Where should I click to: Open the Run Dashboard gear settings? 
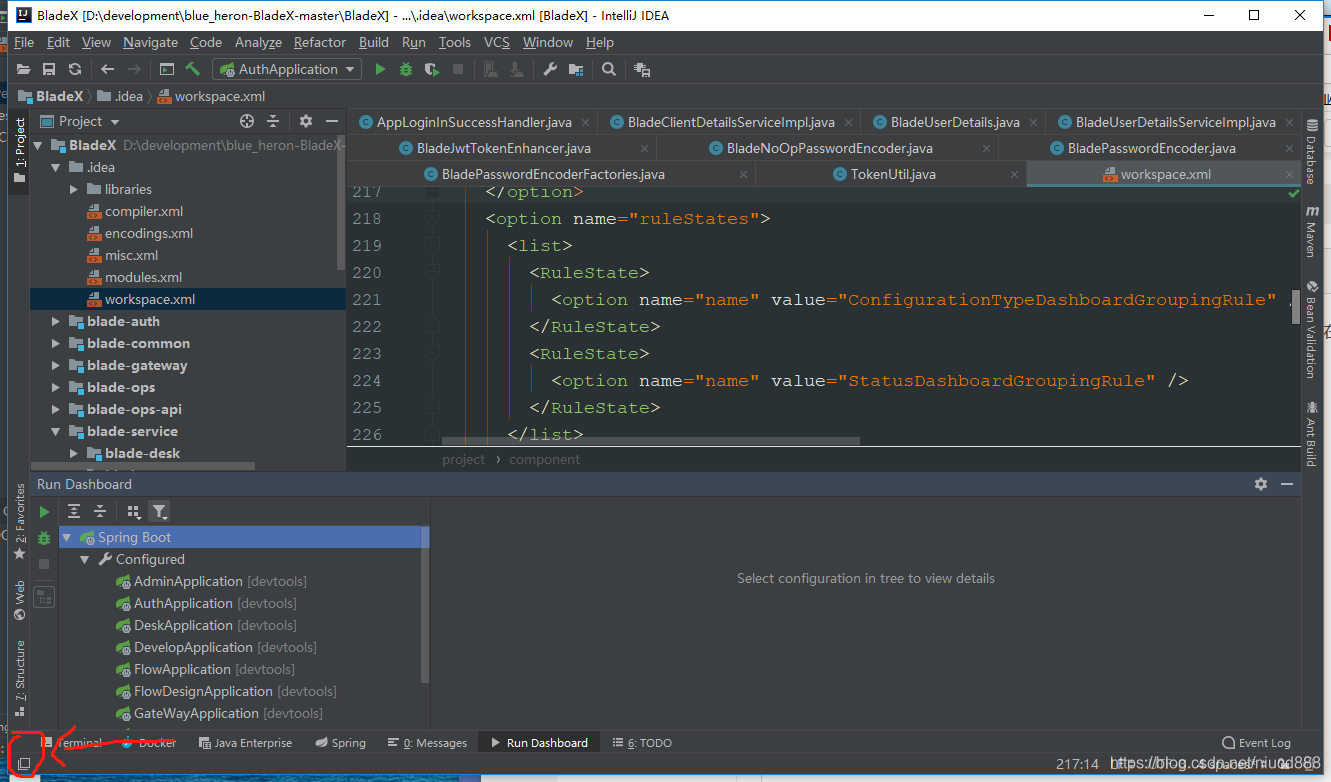coord(1261,484)
